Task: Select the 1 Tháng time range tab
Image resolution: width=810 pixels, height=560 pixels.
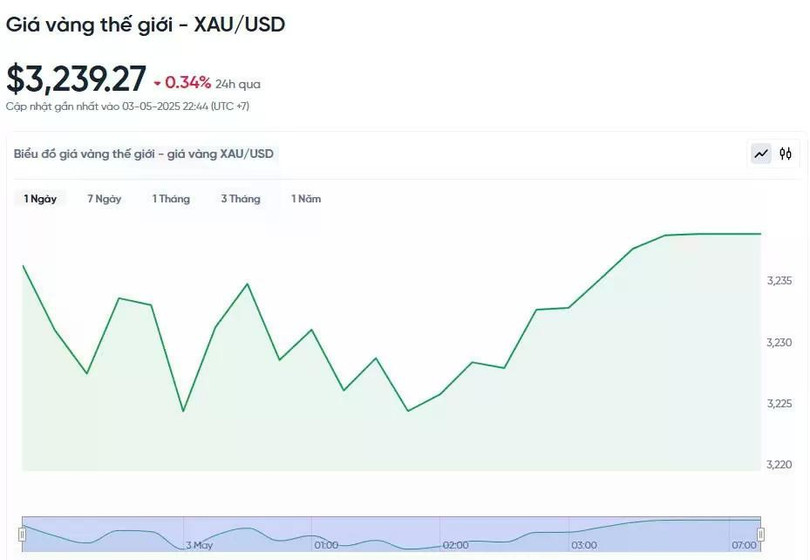Action: pyautogui.click(x=171, y=199)
